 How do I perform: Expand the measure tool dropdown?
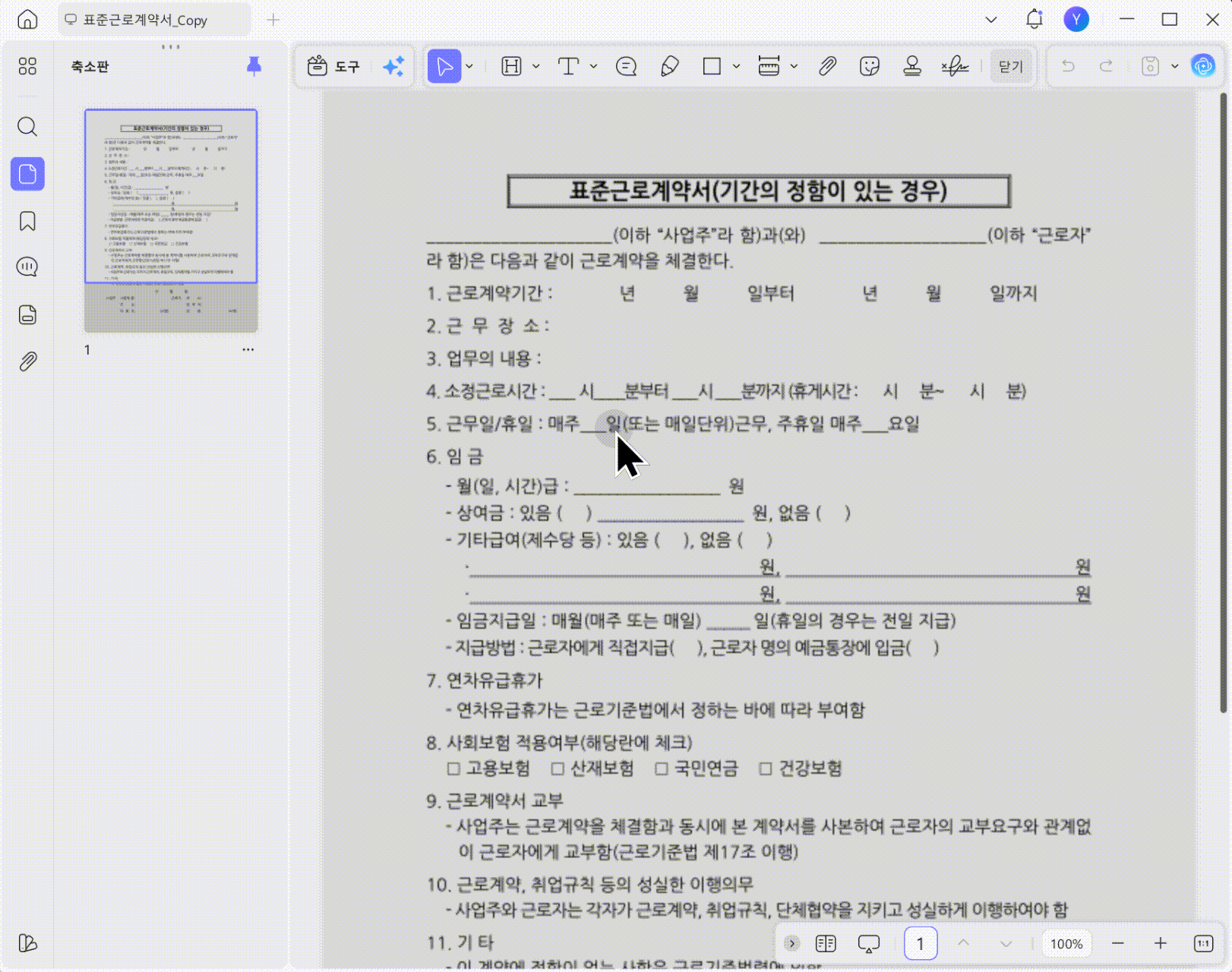(x=794, y=67)
